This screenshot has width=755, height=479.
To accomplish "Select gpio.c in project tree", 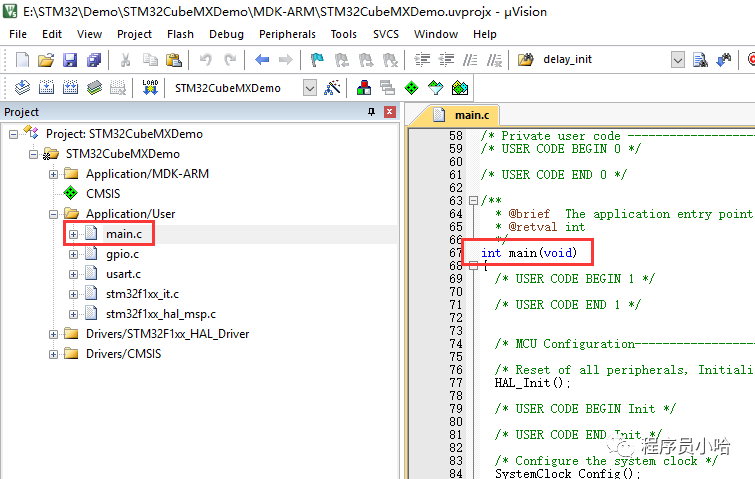I will pyautogui.click(x=122, y=254).
